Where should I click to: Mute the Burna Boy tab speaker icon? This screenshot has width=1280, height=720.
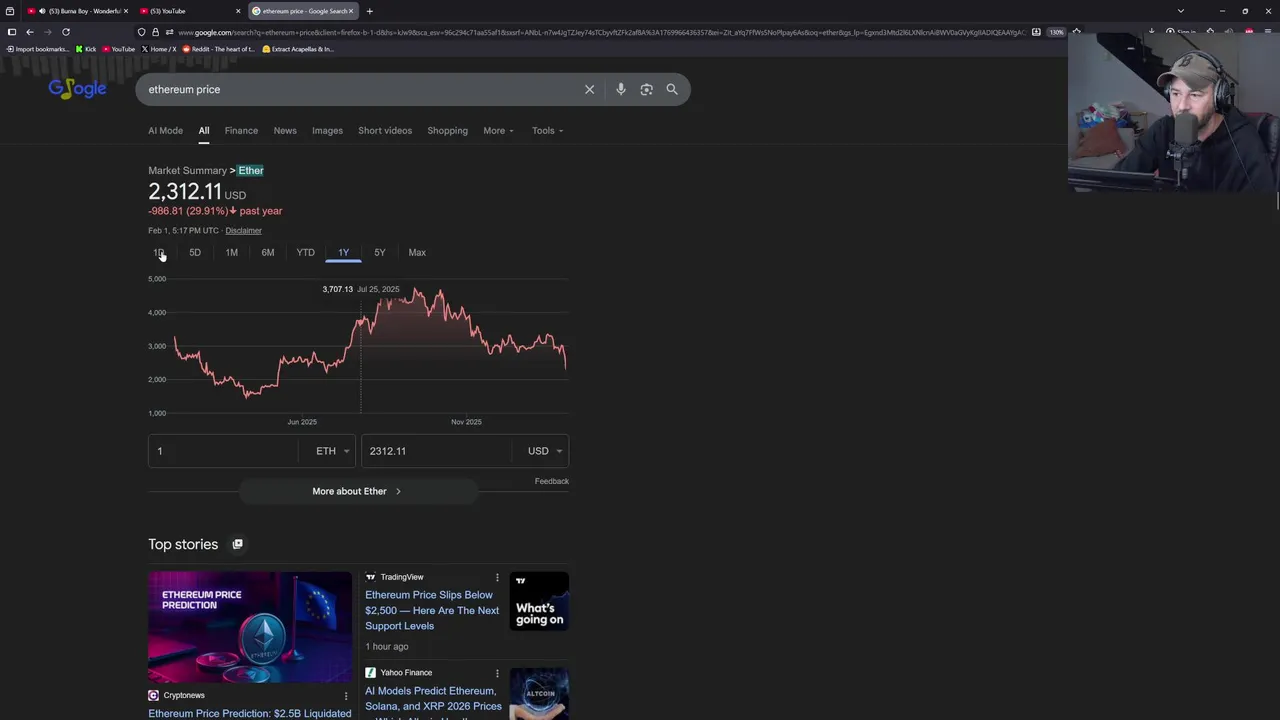click(42, 11)
